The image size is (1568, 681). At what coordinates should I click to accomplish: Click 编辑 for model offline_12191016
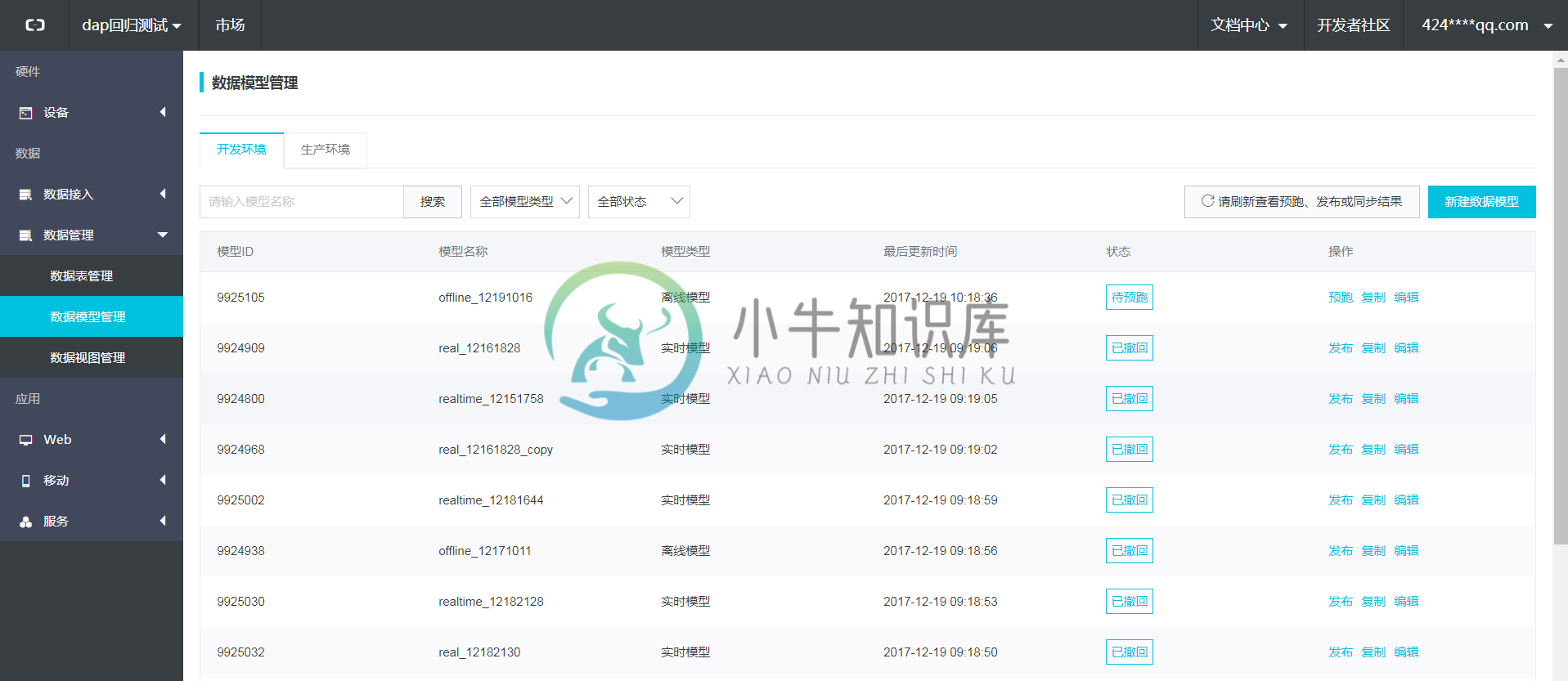(x=1406, y=298)
